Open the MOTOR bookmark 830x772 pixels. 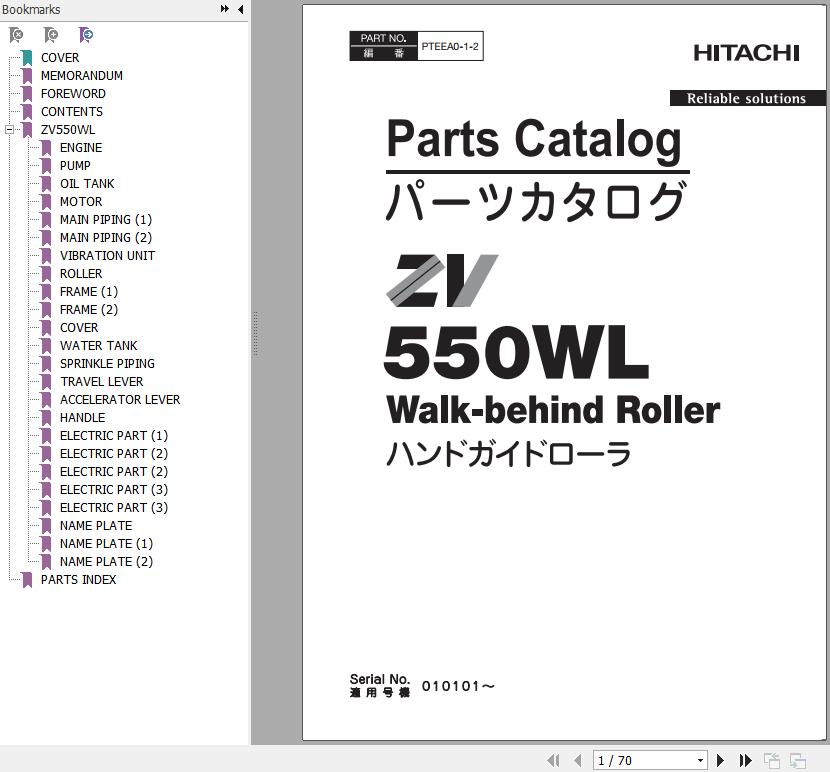[x=81, y=202]
